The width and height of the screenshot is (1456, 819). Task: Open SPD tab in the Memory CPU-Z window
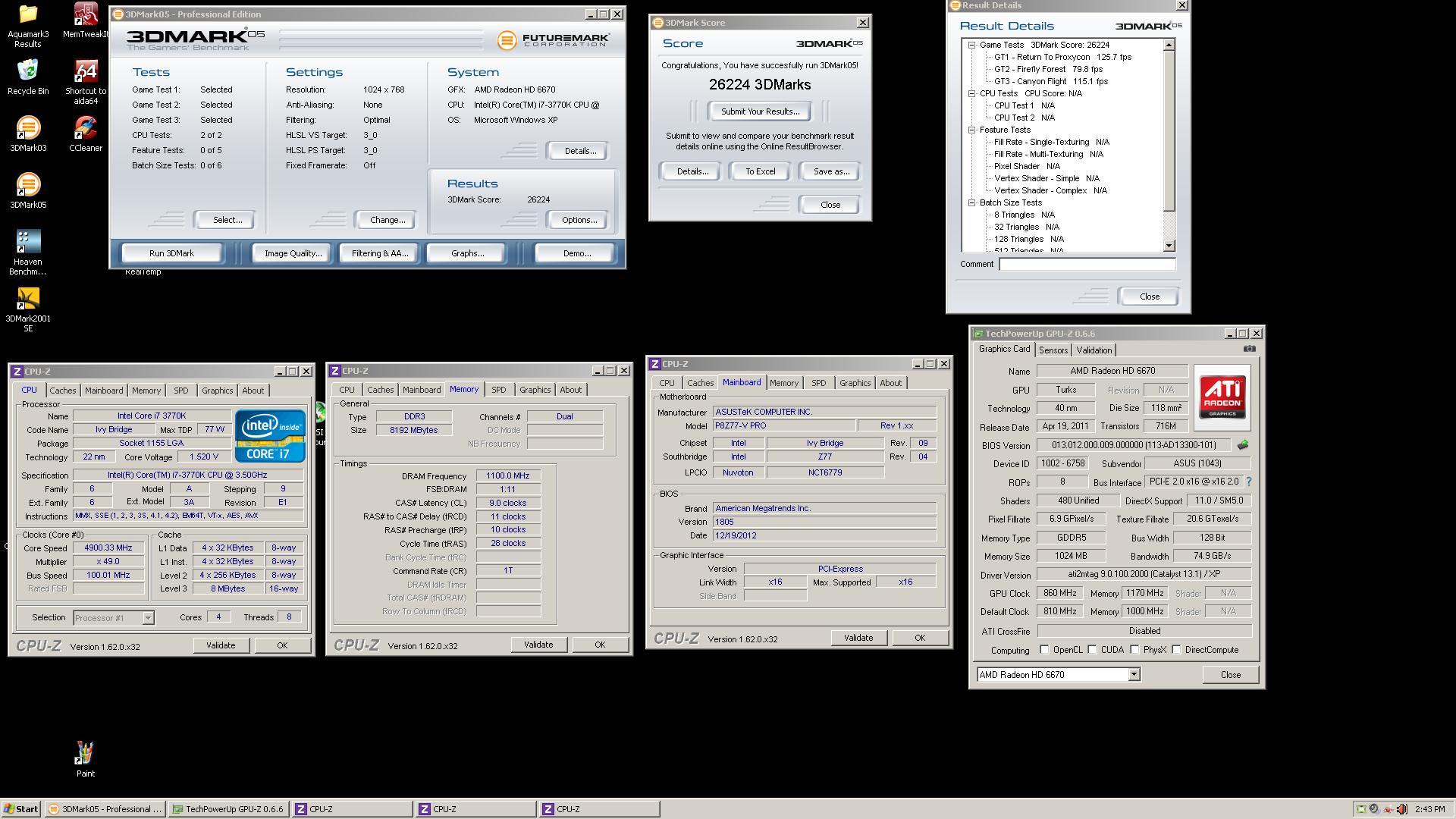pos(498,390)
